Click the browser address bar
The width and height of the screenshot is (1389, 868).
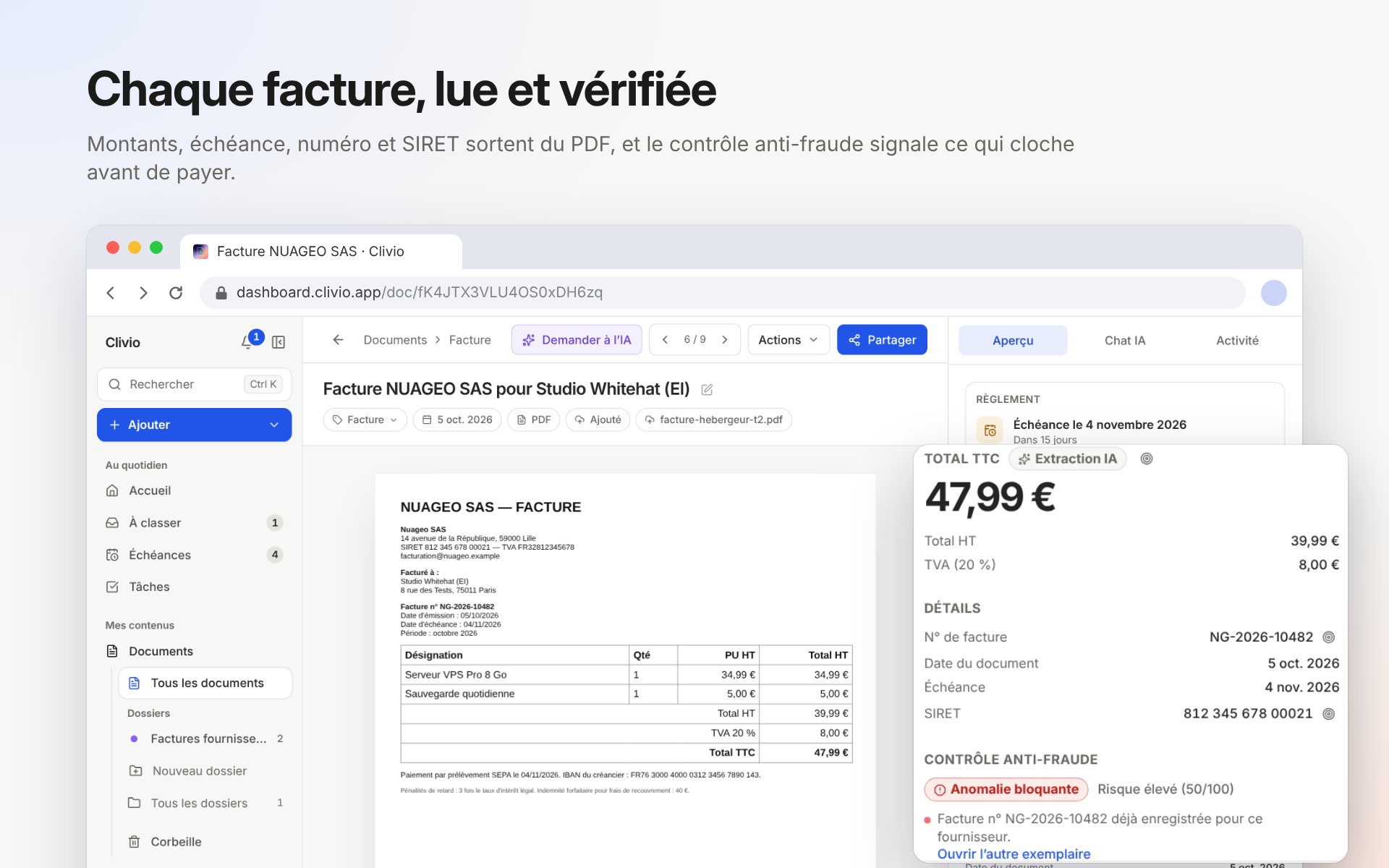click(x=722, y=293)
